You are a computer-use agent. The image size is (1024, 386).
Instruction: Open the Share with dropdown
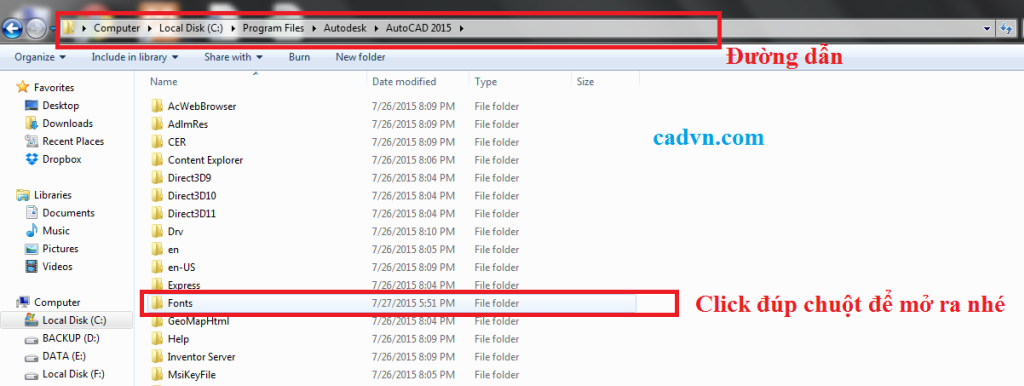[233, 57]
